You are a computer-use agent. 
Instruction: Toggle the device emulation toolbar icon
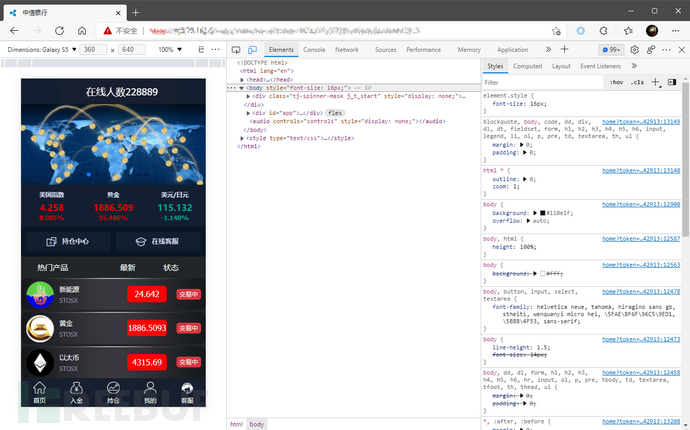pos(252,50)
